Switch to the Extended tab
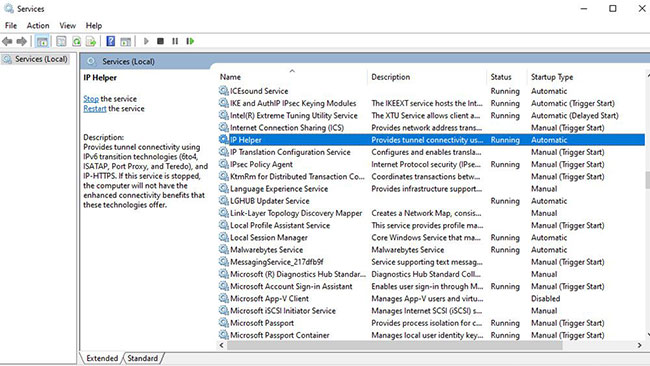The image size is (650, 366). click(x=102, y=358)
